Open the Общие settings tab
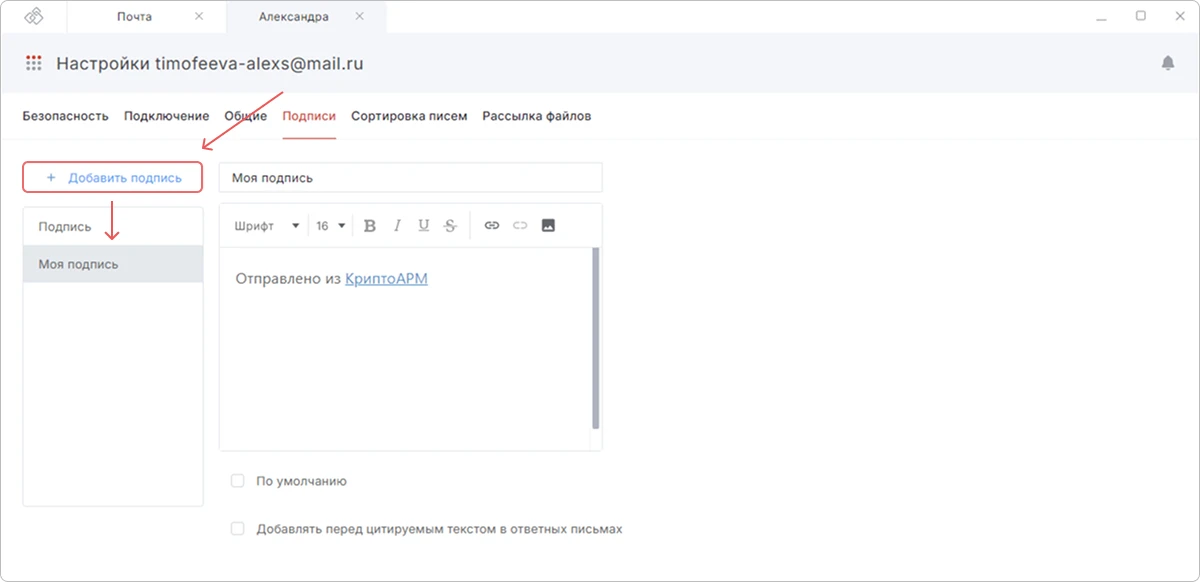This screenshot has width=1200, height=582. (x=246, y=116)
